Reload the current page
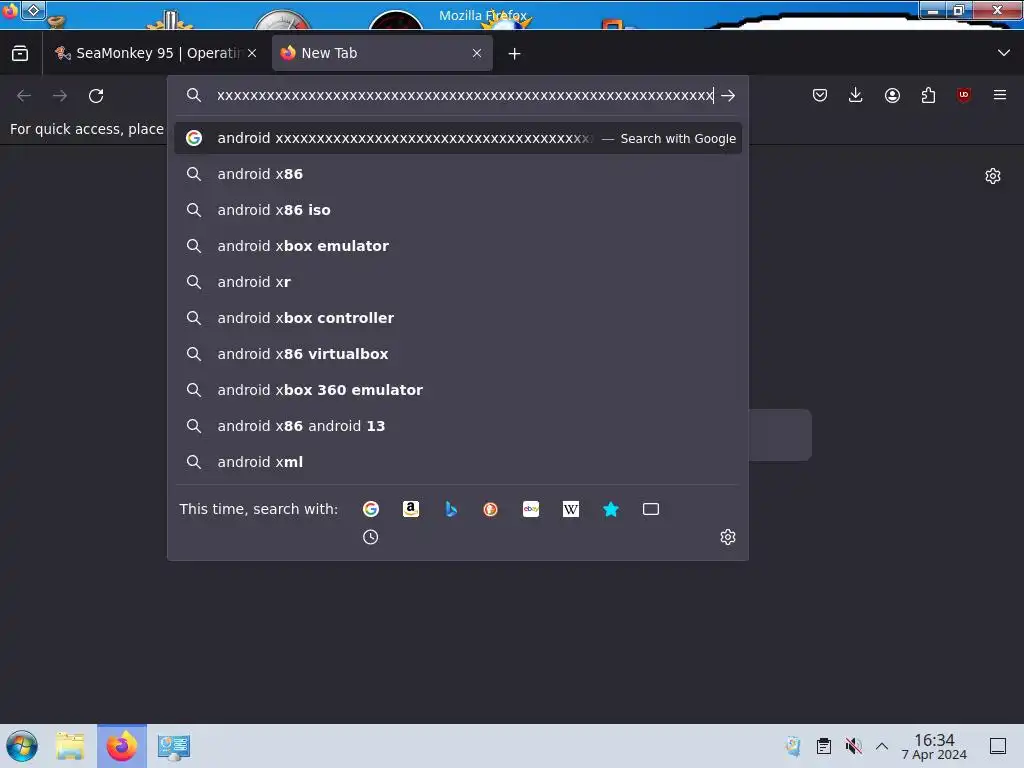Screen dimensions: 1024x768 tap(96, 96)
